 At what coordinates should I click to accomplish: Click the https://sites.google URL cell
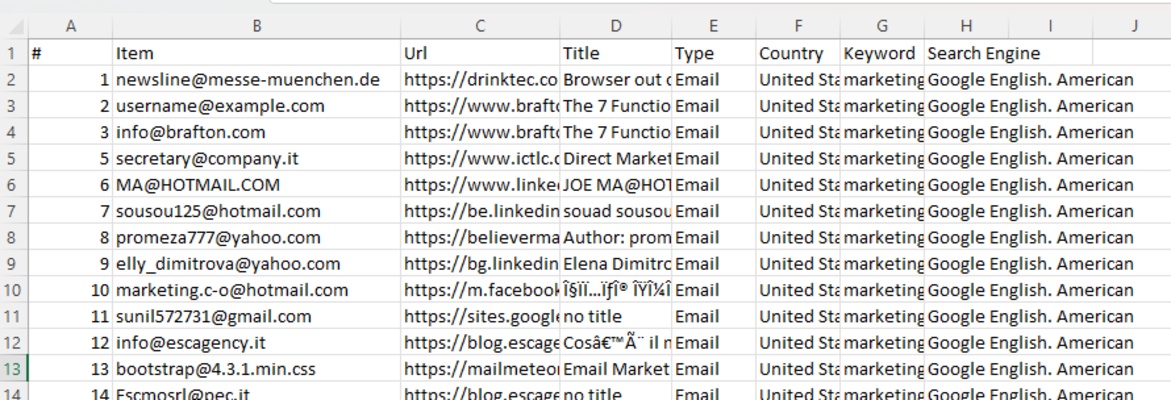[480, 316]
